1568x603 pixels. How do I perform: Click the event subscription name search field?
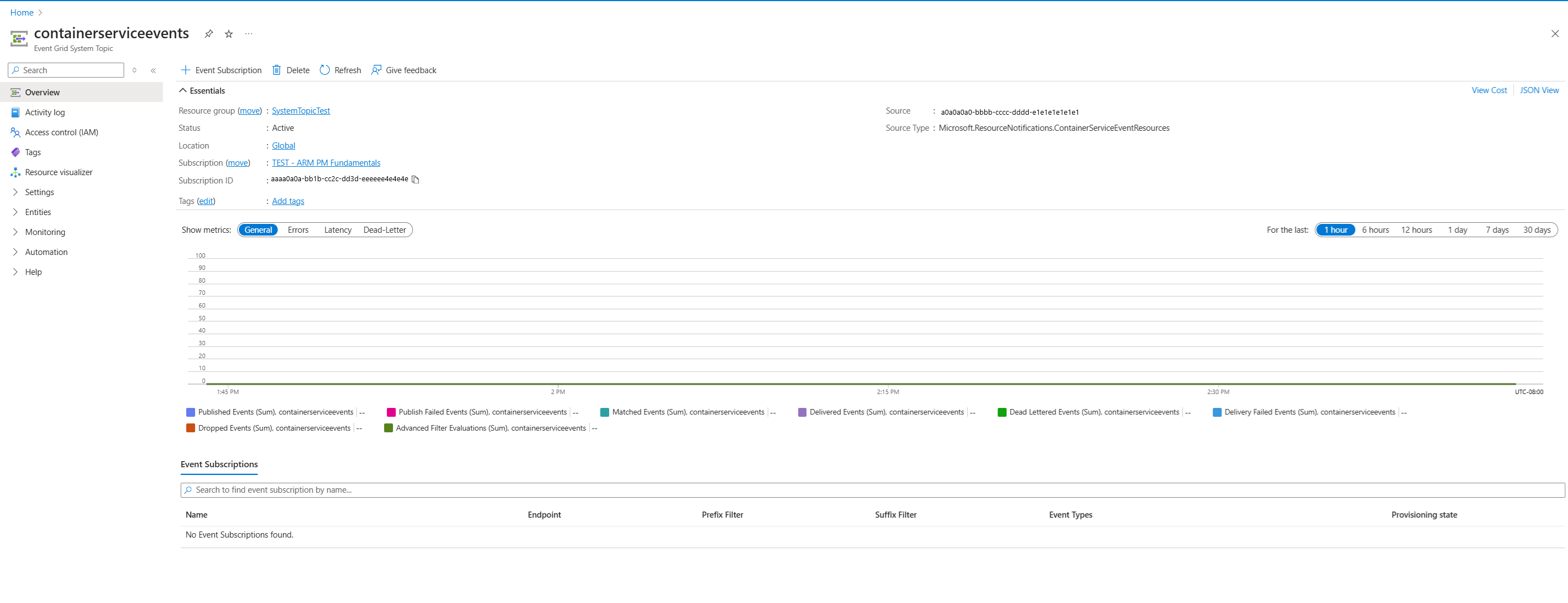pyautogui.click(x=872, y=490)
